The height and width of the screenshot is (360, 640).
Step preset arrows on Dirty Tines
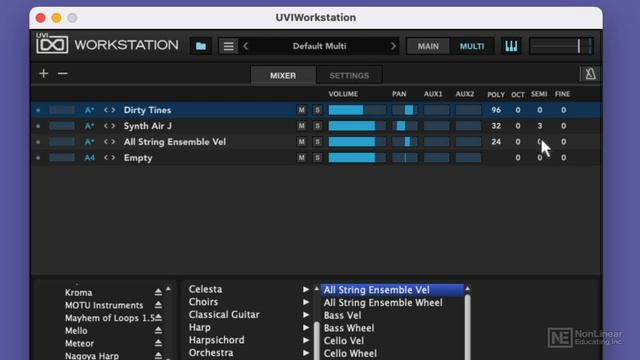click(x=109, y=110)
